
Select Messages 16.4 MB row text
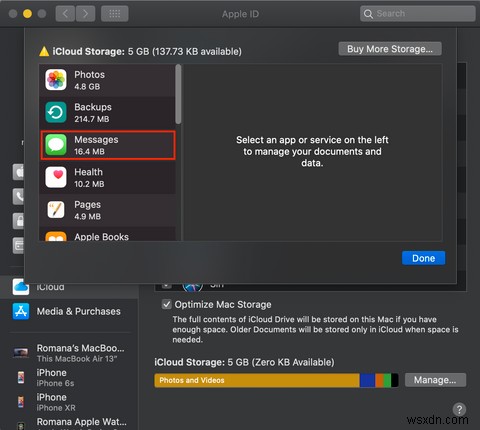[96, 145]
